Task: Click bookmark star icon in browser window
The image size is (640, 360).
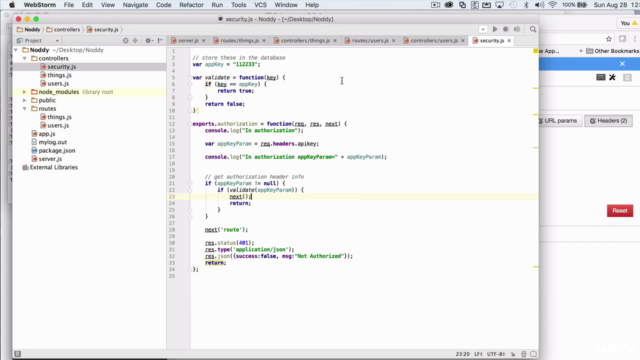Action: (609, 39)
